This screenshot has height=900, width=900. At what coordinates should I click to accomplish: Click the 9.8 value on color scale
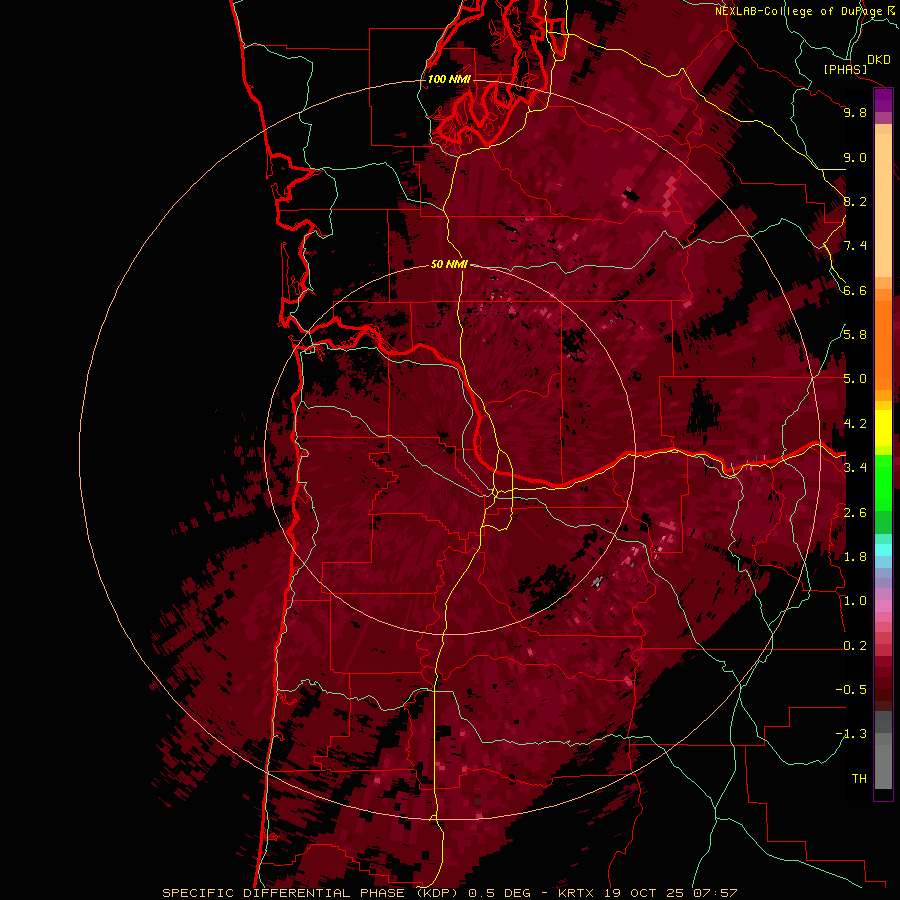tap(855, 112)
